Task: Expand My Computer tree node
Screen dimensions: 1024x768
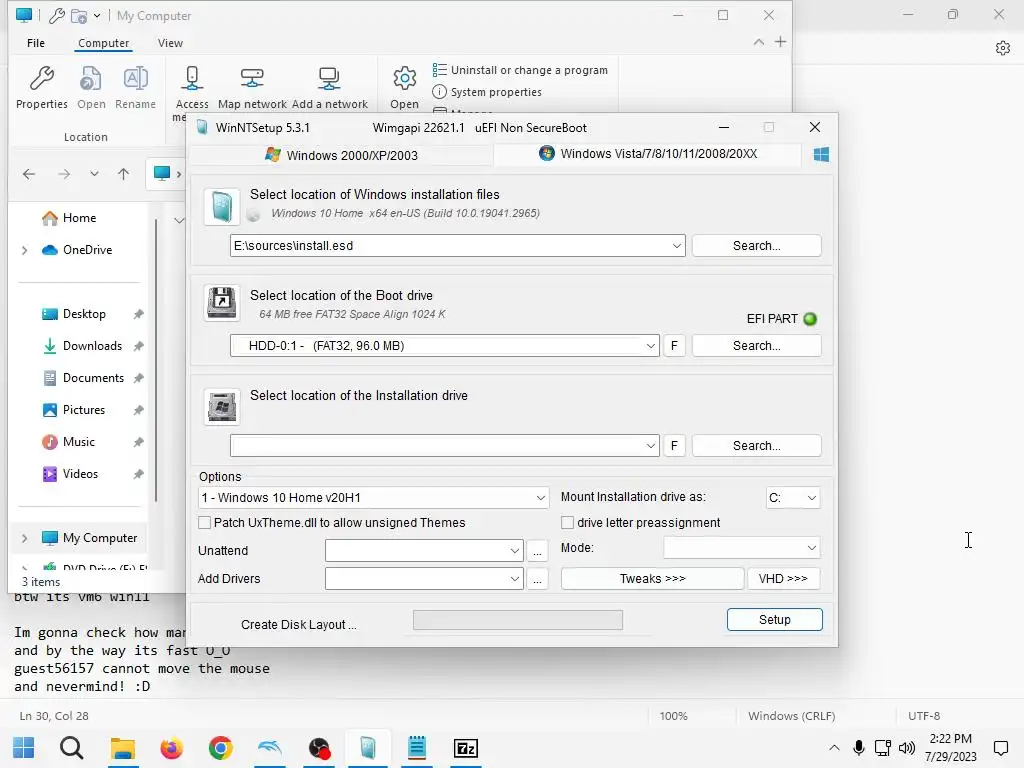Action: coord(24,538)
